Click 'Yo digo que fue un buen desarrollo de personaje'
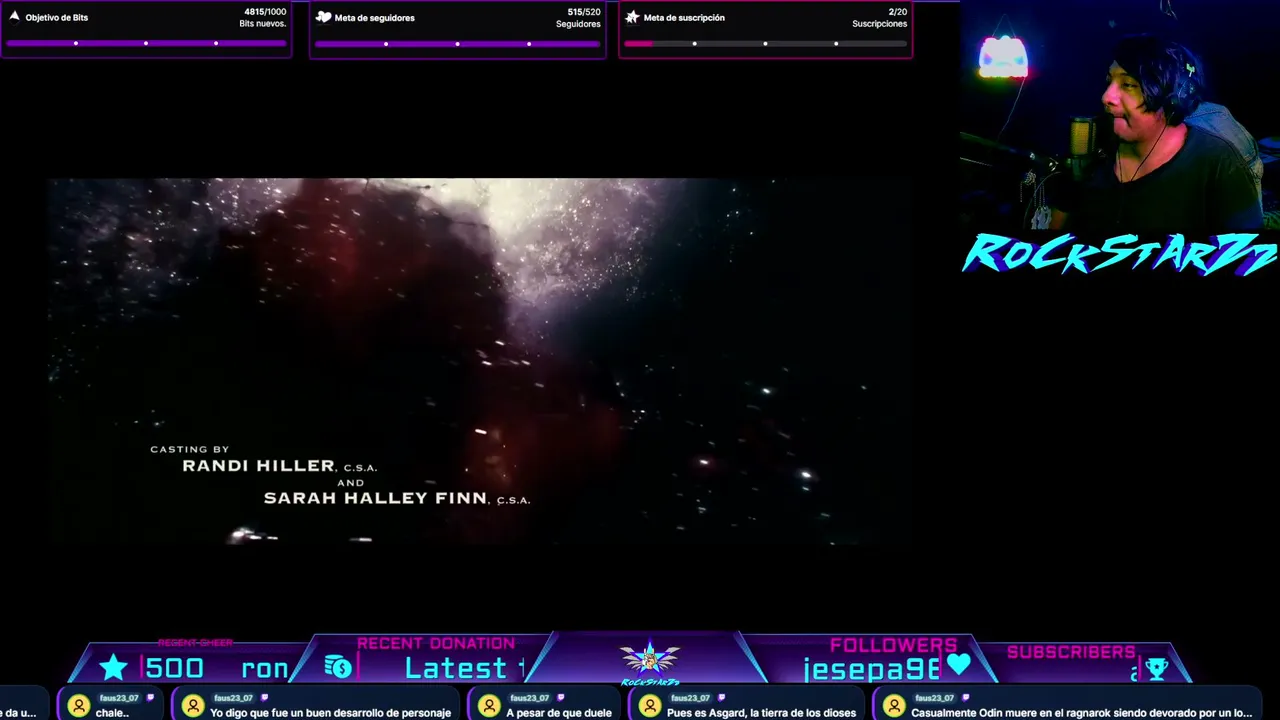This screenshot has height=720, width=1280. 330,713
